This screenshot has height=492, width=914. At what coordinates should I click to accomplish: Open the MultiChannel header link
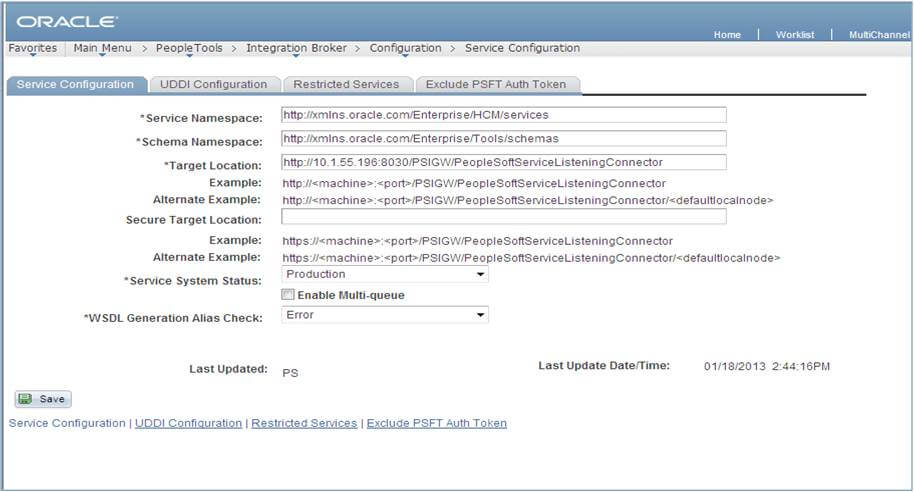click(879, 35)
